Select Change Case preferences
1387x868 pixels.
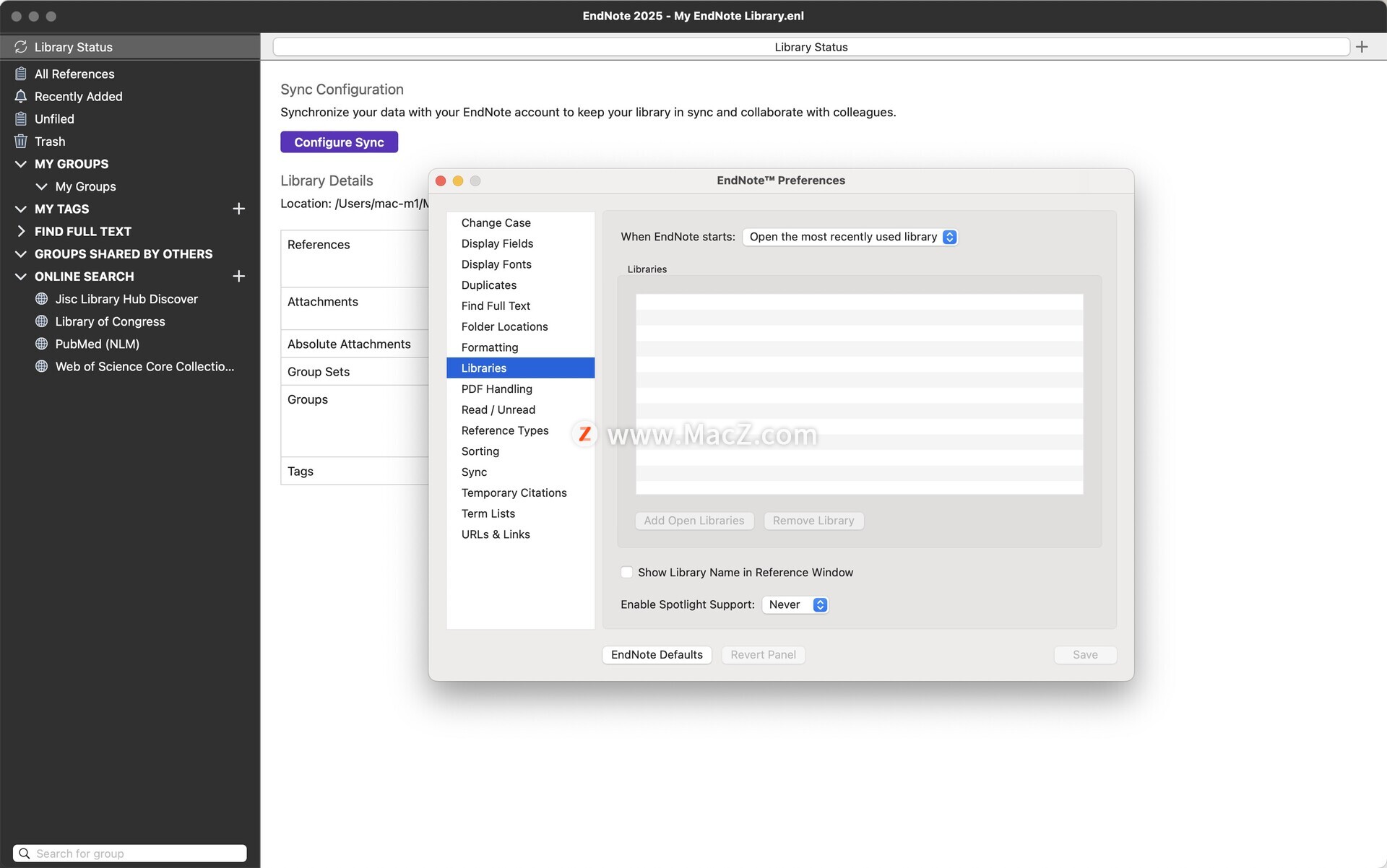point(520,222)
